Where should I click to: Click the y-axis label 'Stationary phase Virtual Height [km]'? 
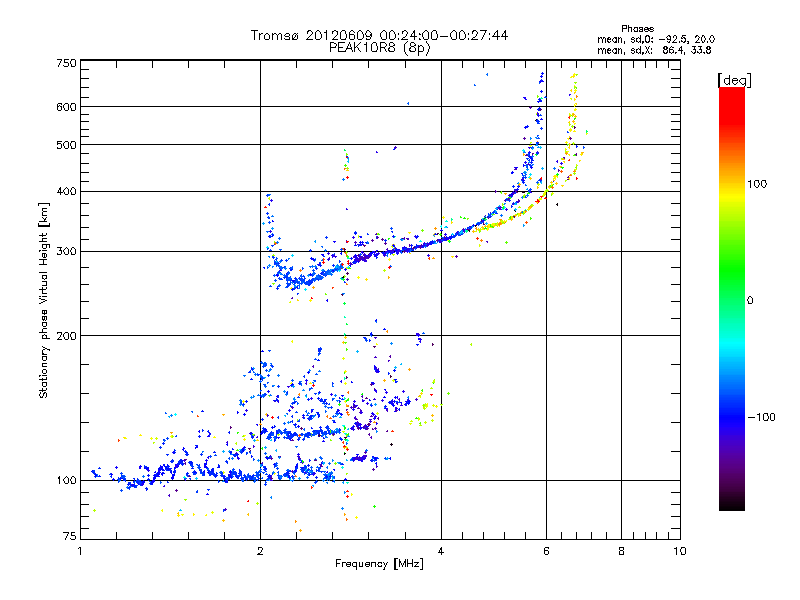tap(44, 300)
